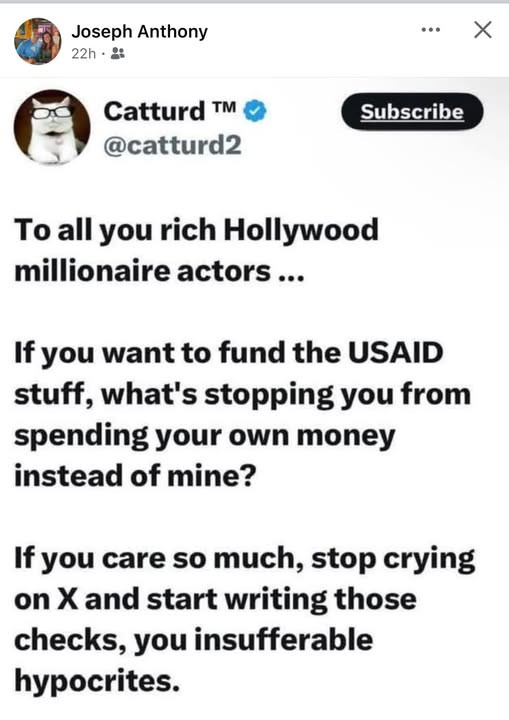This screenshot has width=509, height=720.
Task: Click the blue verified checkmark badge
Action: [254, 112]
